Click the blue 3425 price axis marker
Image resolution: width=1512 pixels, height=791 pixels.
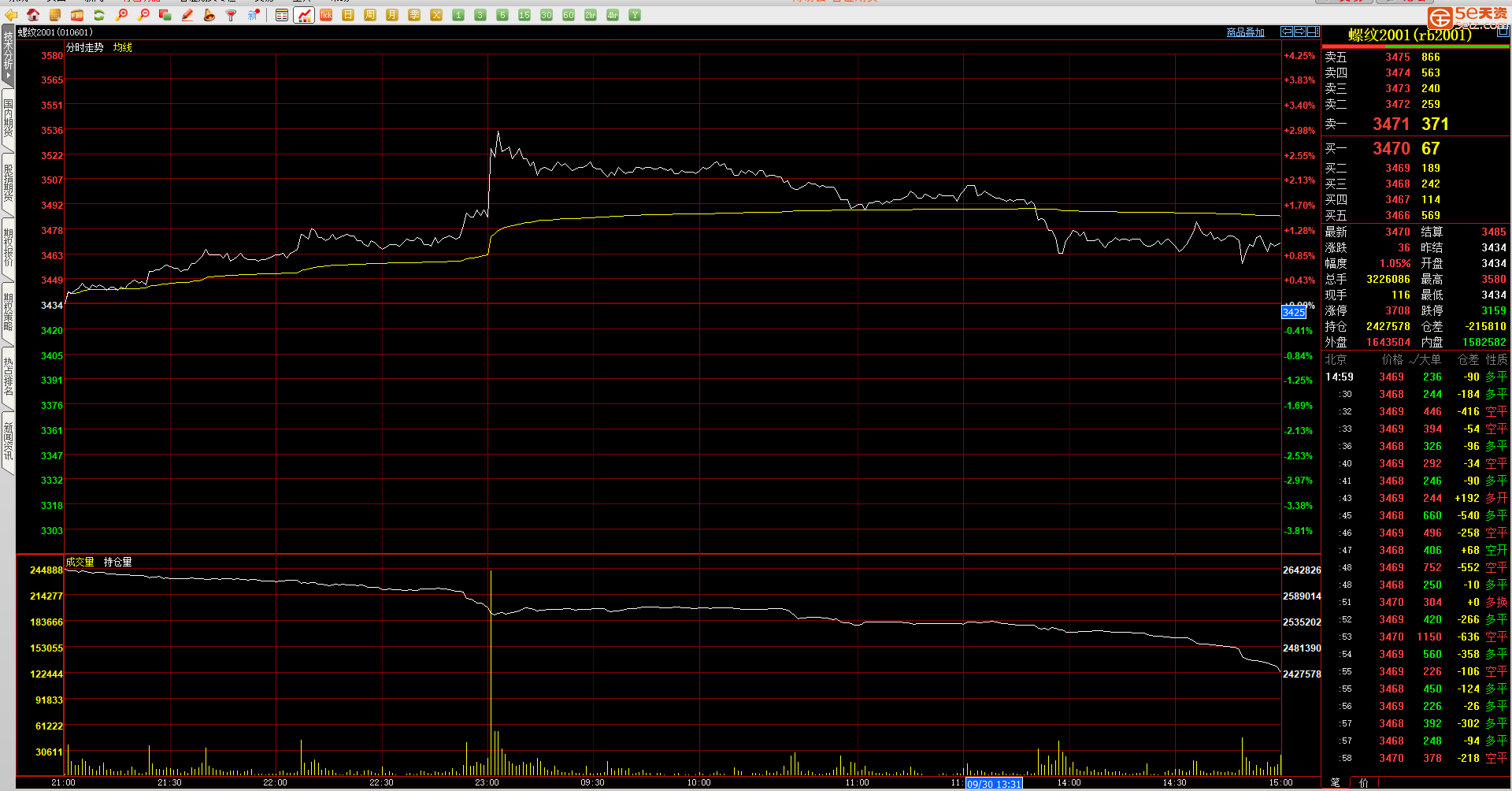[x=1294, y=312]
